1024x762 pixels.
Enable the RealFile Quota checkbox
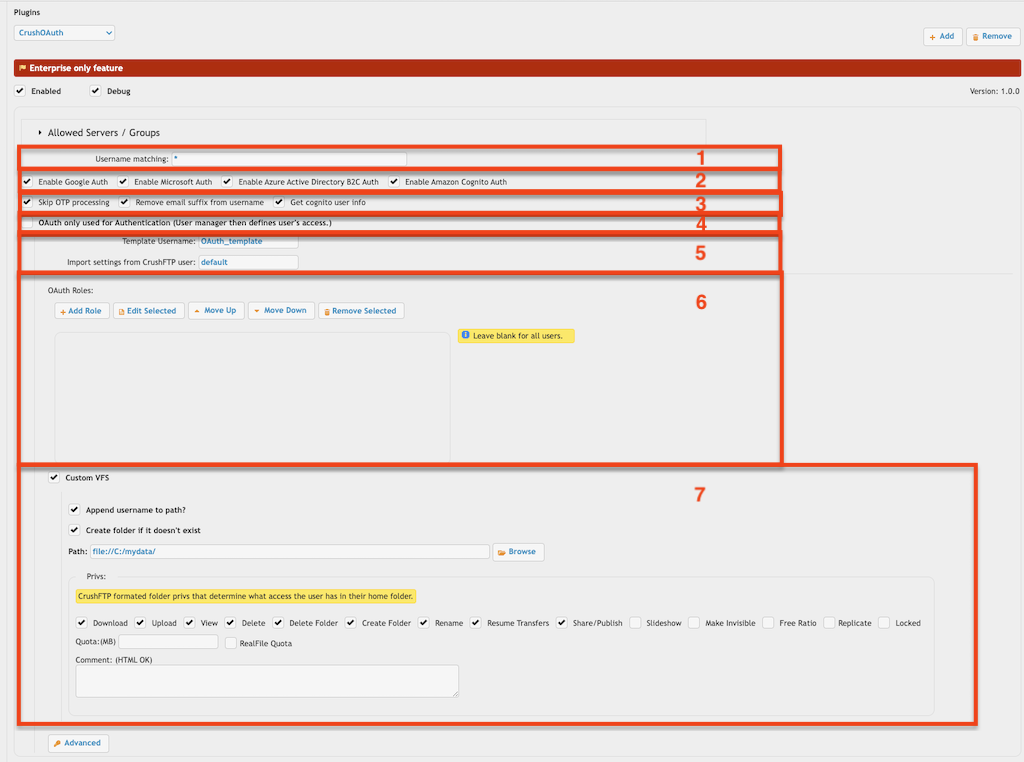[x=231, y=643]
